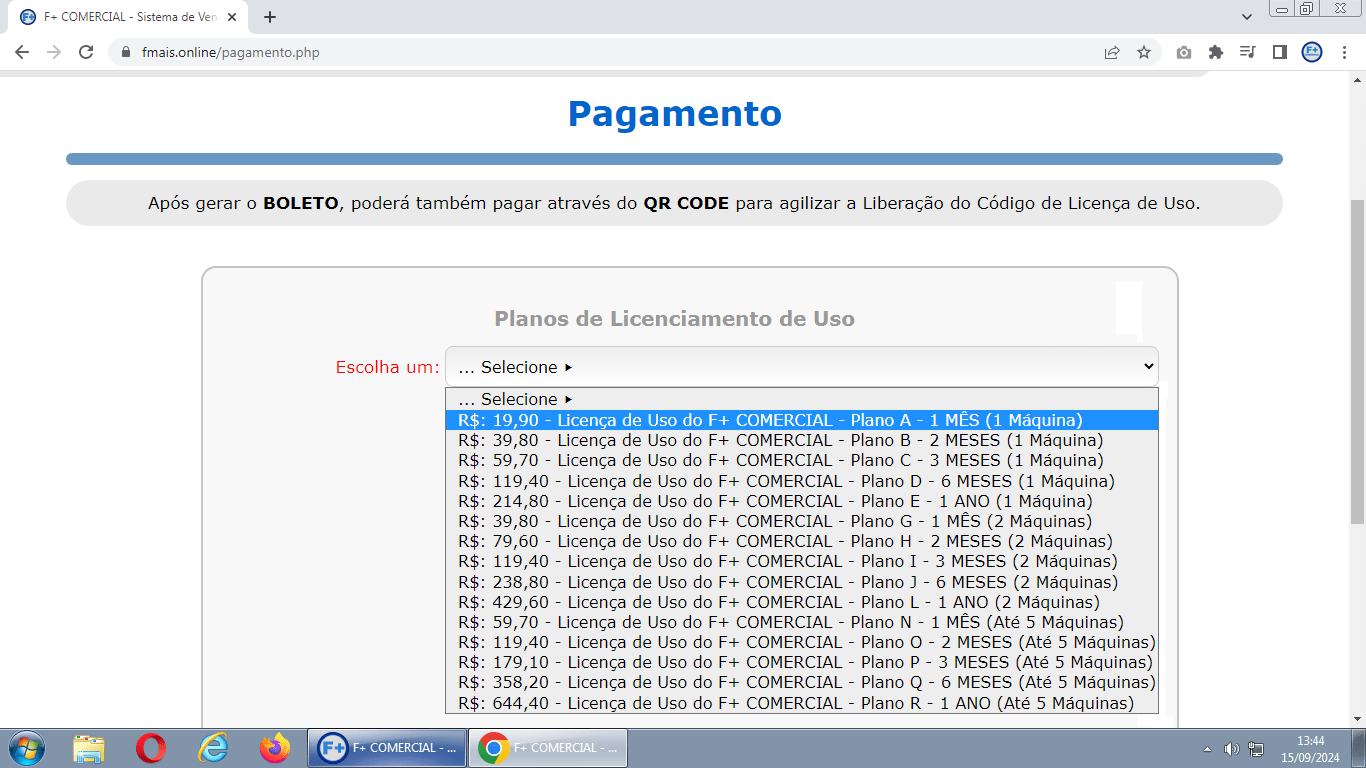The image size is (1366, 768).
Task: Click the volume speaker tray icon
Action: tap(1232, 749)
